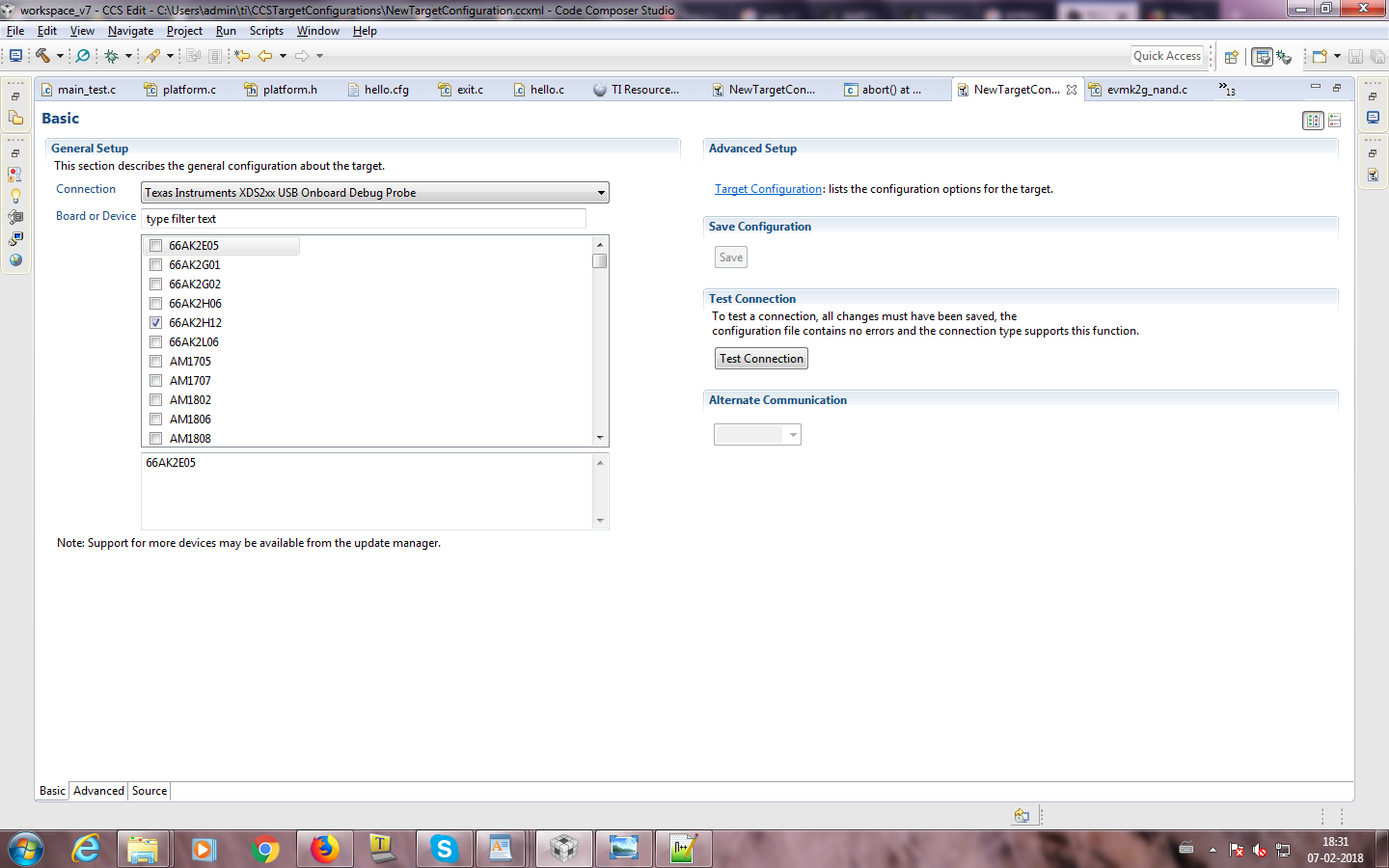Show the hidden editor tabs list
The width and height of the screenshot is (1389, 868).
pyautogui.click(x=1227, y=89)
